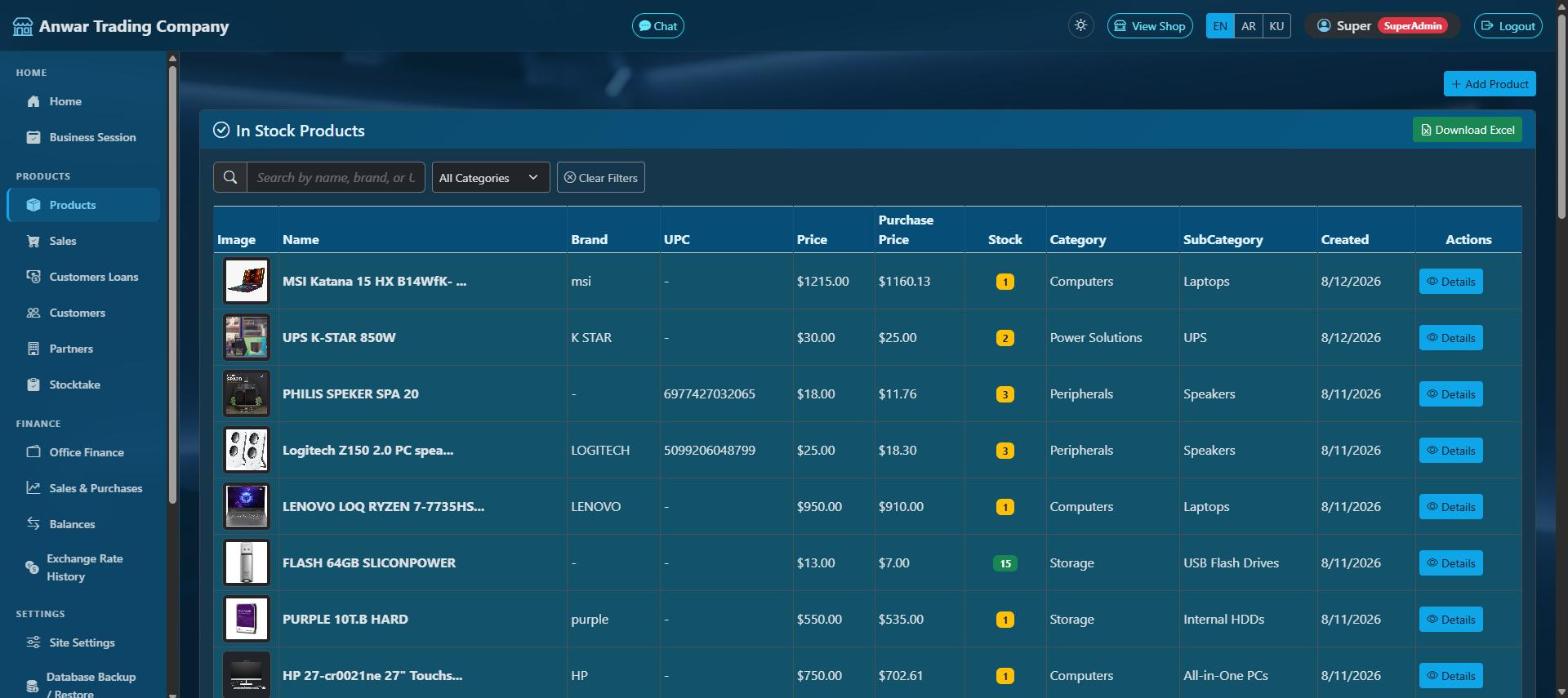Click the Customers Loans sidebar icon
This screenshot has height=698, width=1568.
[x=33, y=277]
